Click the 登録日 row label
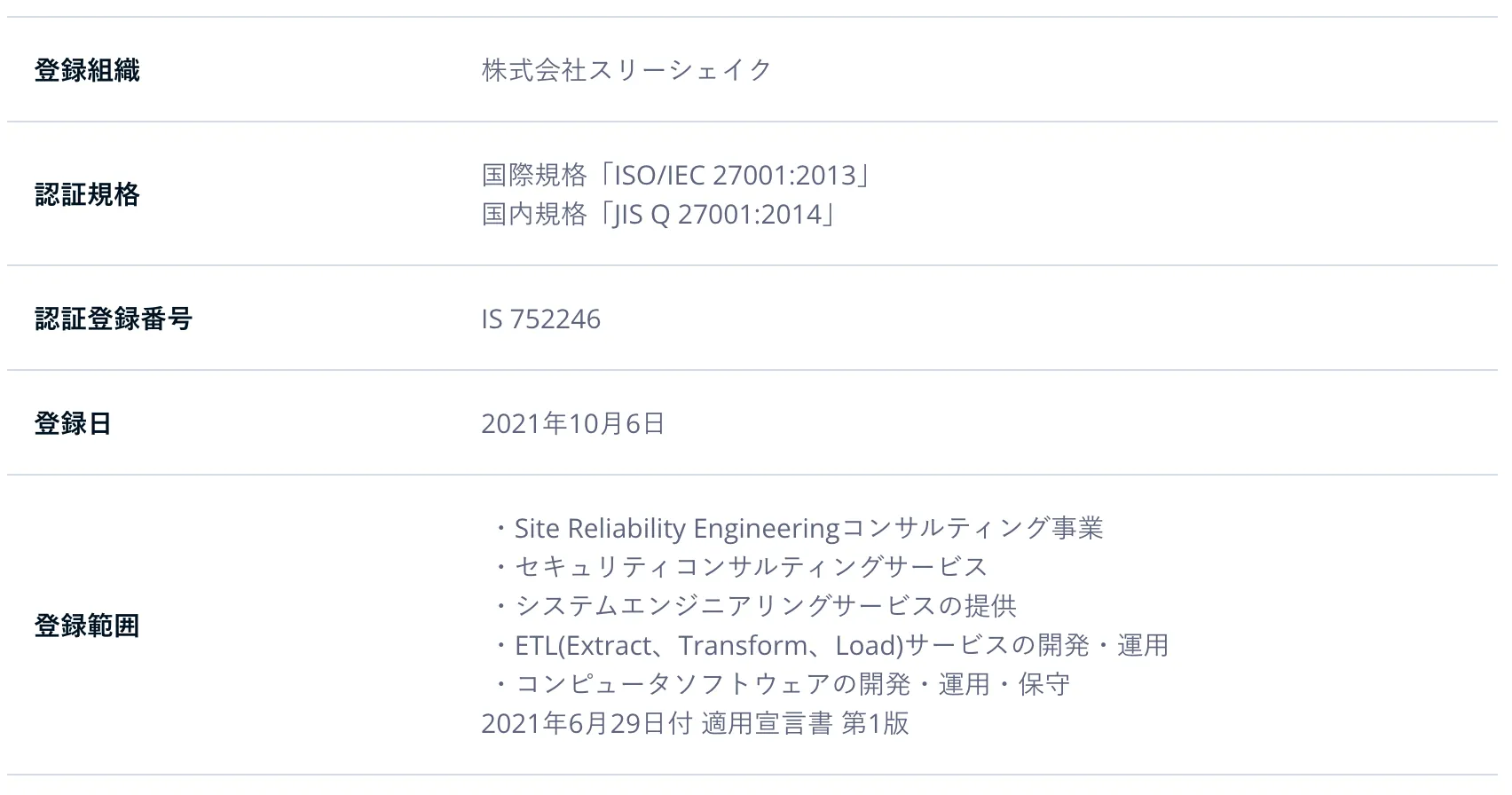 click(74, 423)
